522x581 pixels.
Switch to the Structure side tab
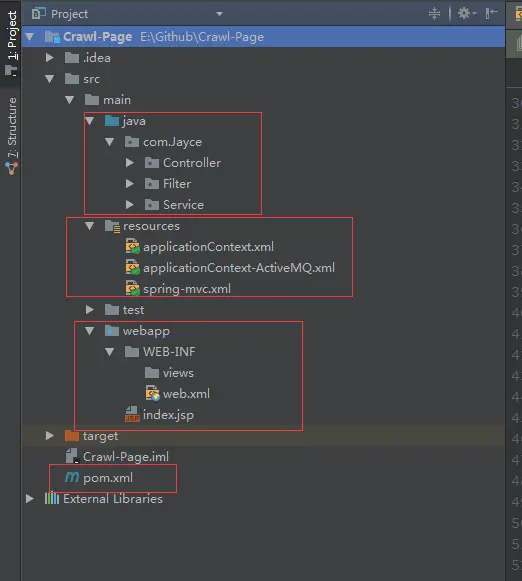(11, 136)
